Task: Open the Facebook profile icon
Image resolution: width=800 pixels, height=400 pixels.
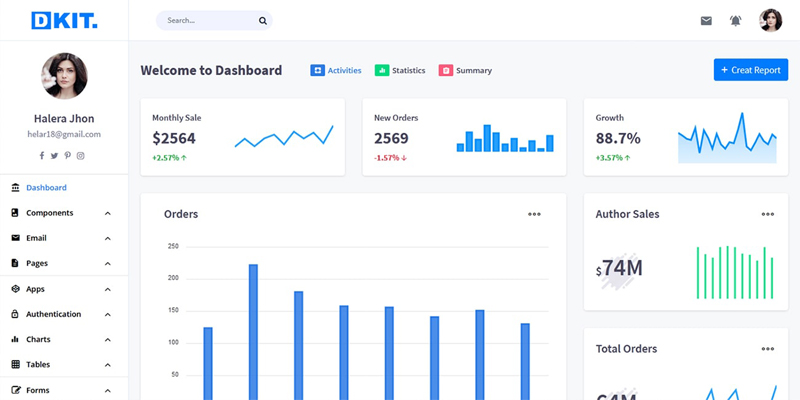Action: click(42, 156)
